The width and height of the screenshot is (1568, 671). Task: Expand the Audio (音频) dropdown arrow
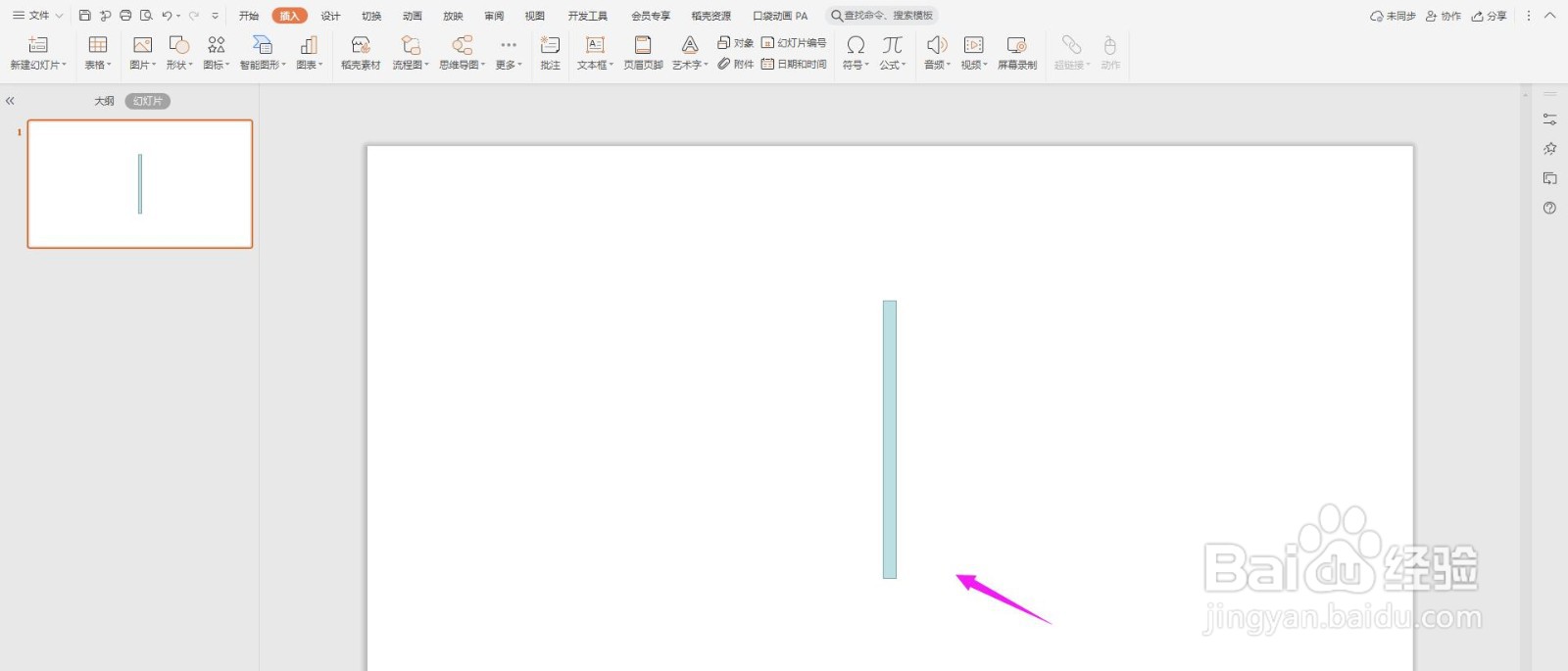[x=949, y=66]
